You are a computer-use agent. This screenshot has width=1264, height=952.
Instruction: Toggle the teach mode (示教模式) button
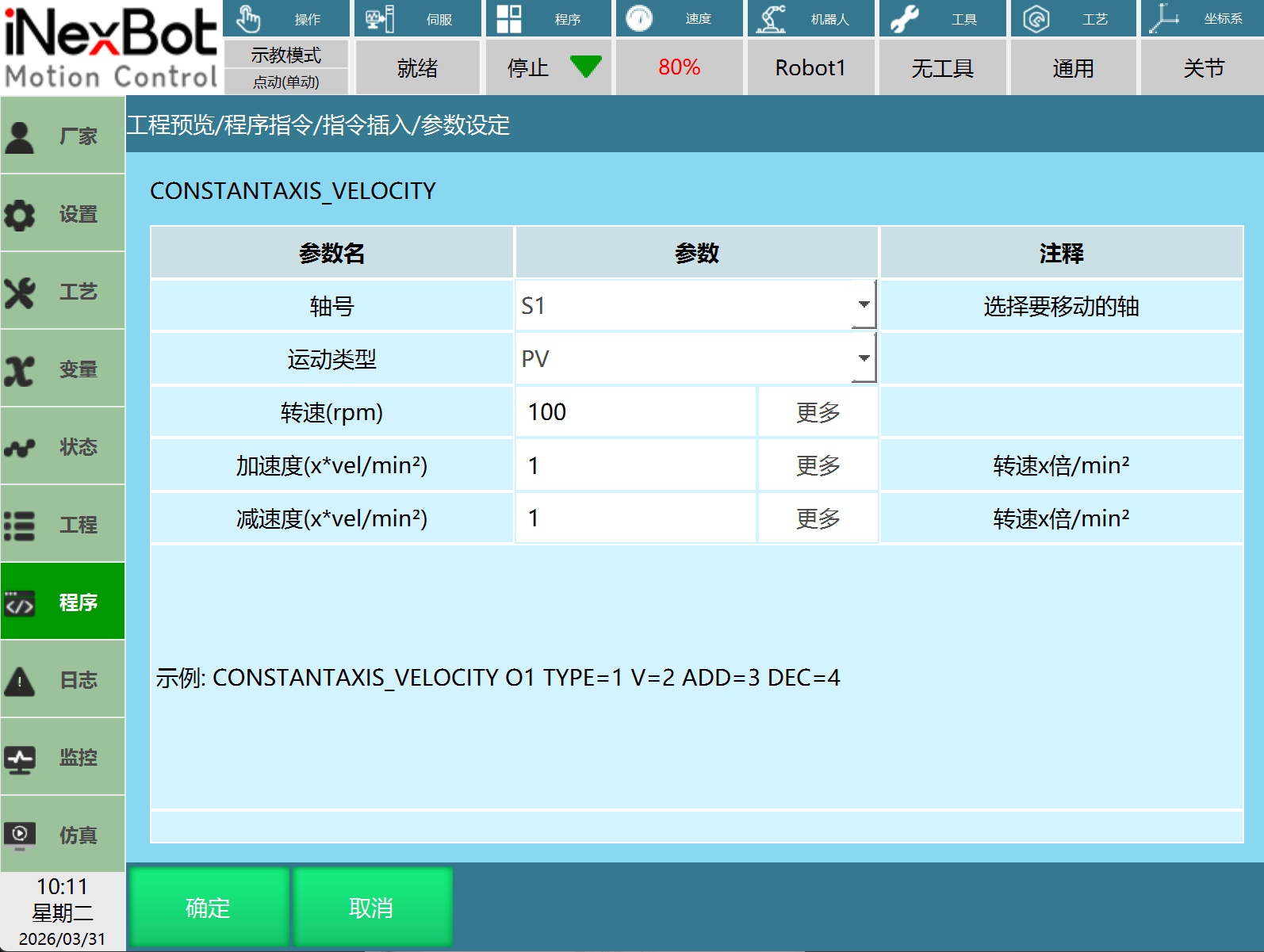286,55
